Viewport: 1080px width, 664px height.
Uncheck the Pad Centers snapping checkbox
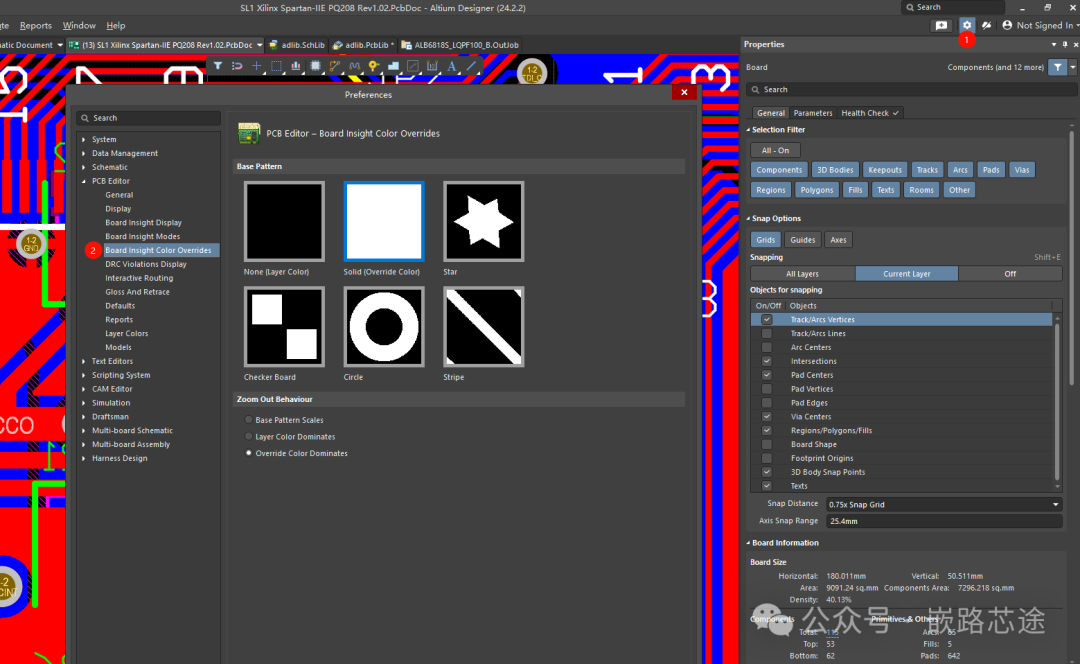(x=767, y=375)
